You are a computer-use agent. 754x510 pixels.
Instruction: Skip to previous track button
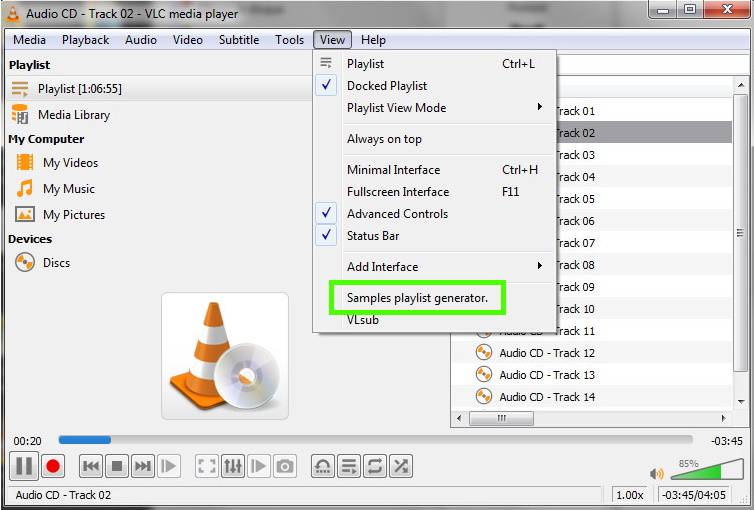[x=90, y=466]
